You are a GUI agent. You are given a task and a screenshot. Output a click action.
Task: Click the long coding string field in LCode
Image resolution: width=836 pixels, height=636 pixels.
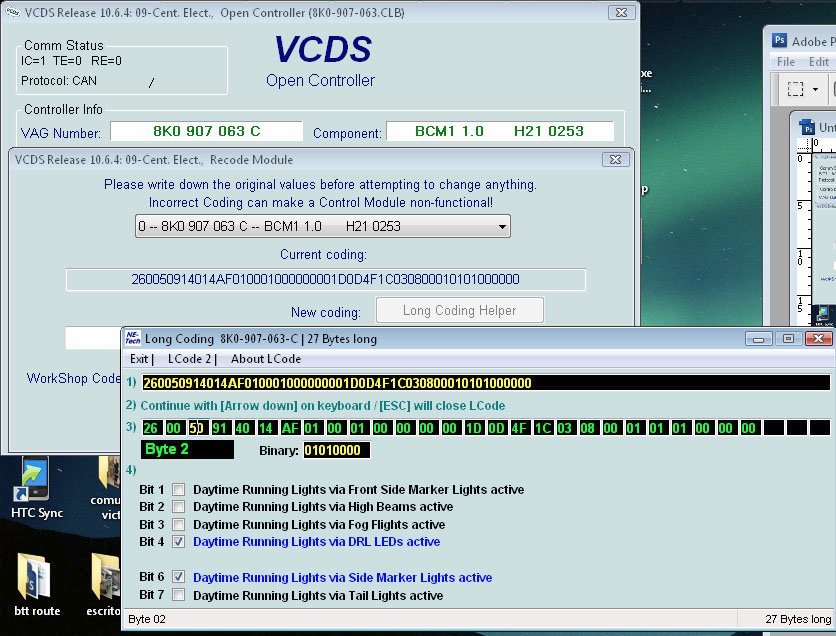click(486, 383)
